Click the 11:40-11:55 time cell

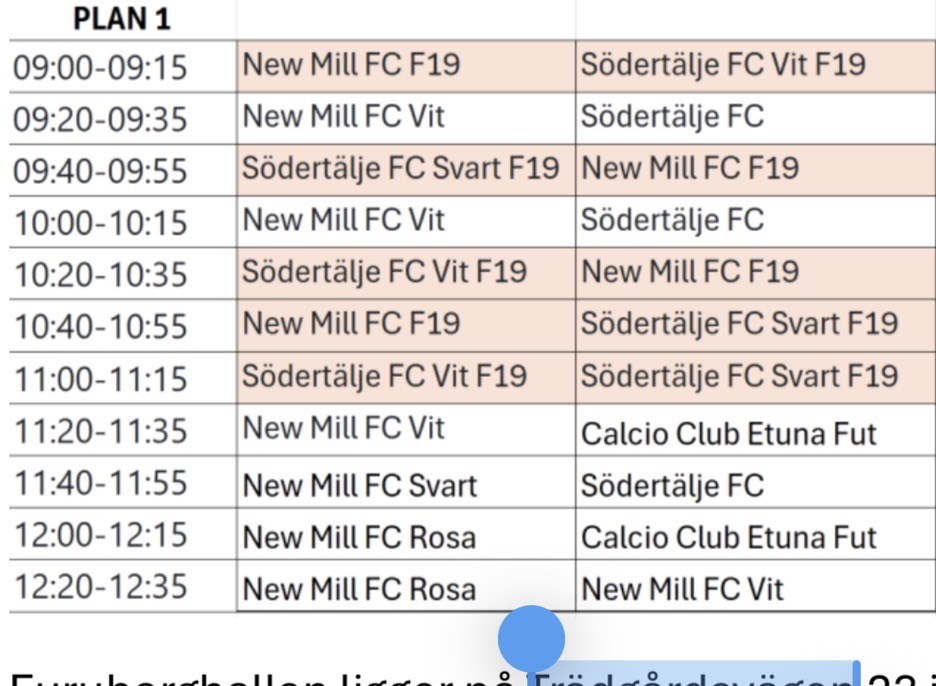100,483
